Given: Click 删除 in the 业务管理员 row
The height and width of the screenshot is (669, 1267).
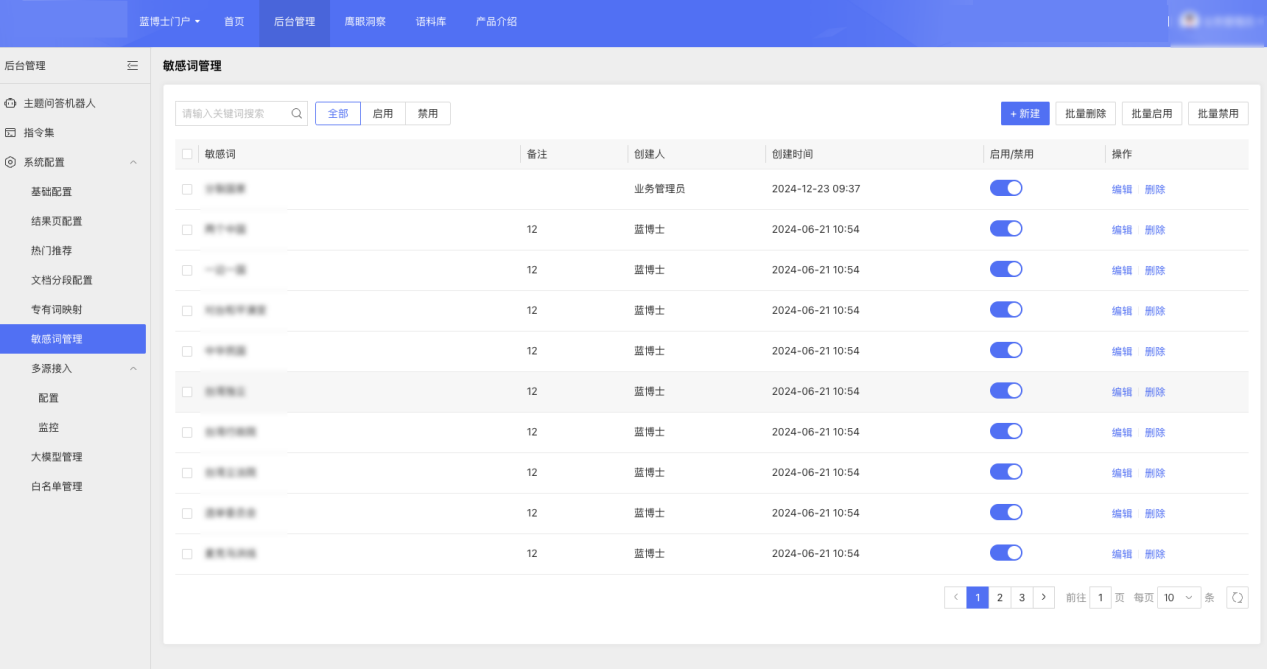Looking at the screenshot, I should 1155,189.
